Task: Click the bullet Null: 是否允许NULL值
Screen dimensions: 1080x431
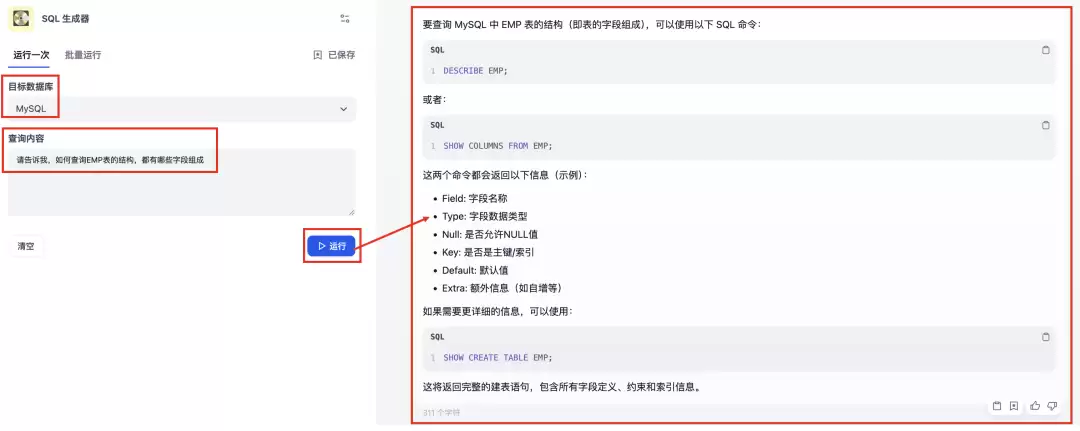Action: pos(490,234)
